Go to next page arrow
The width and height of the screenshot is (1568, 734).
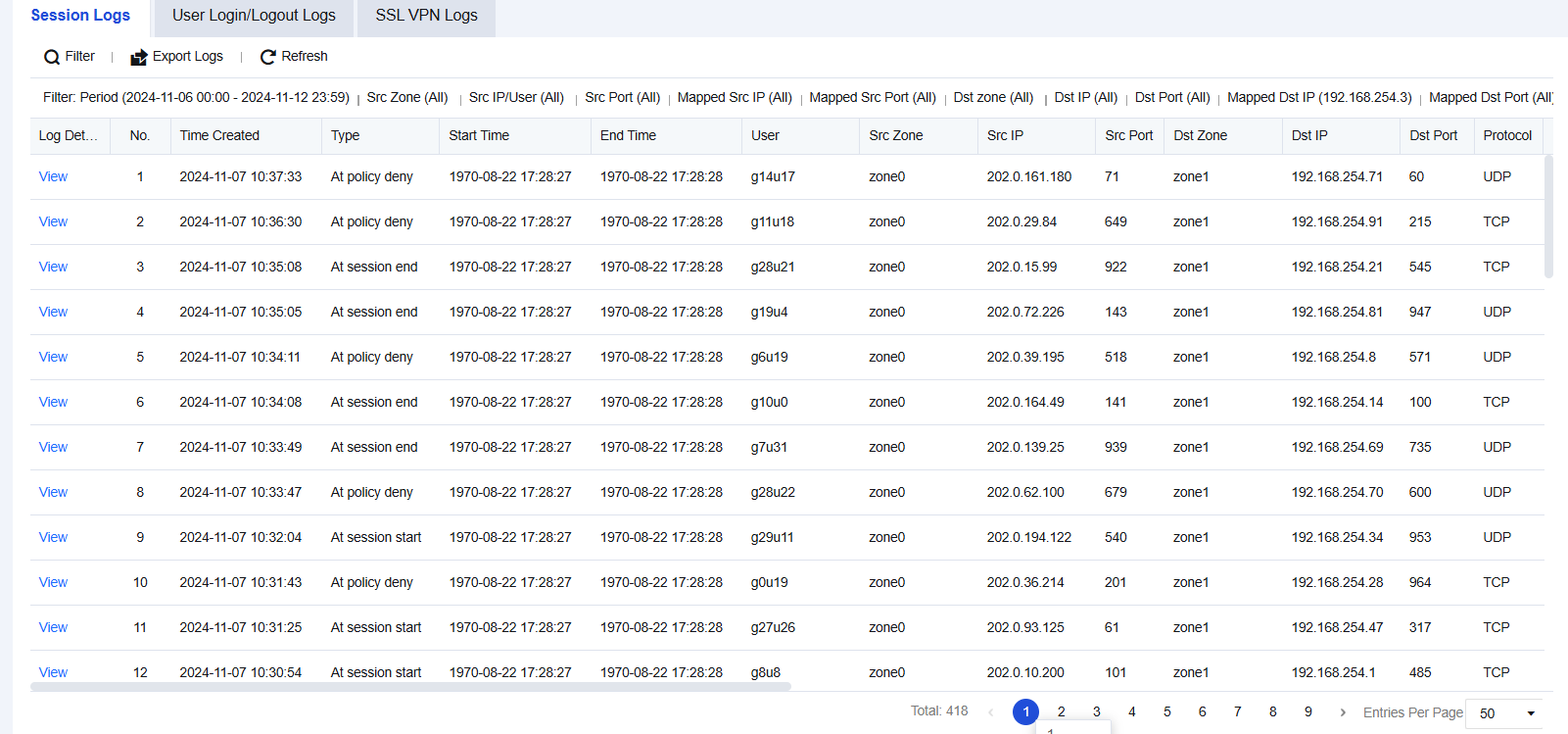click(1343, 712)
